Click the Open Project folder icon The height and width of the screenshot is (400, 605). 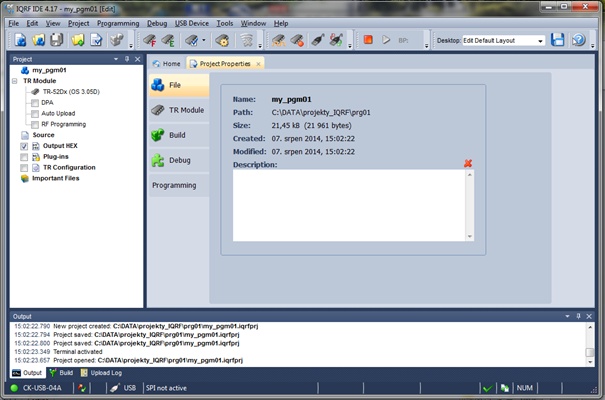(x=38, y=40)
